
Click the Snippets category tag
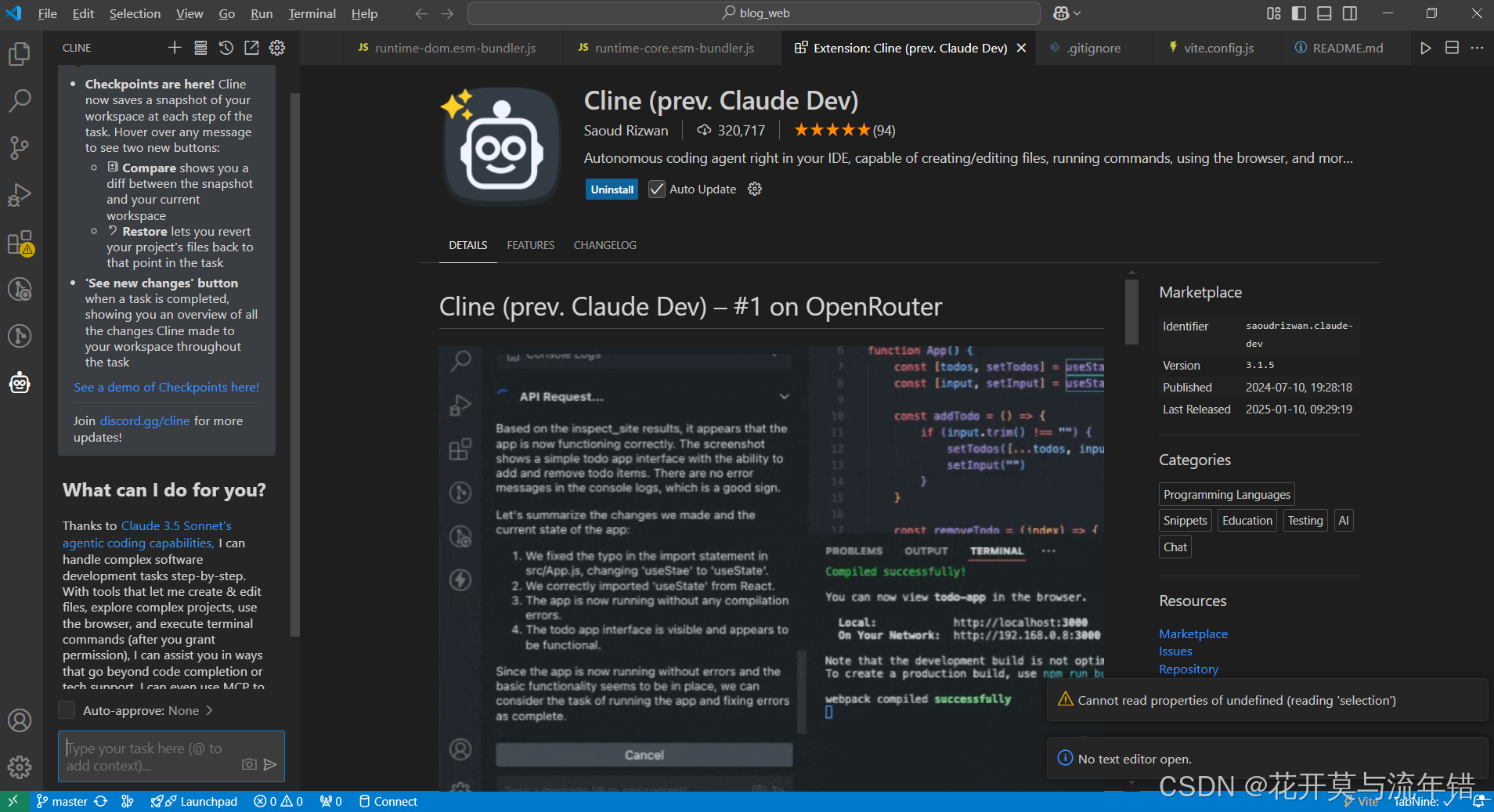[1185, 520]
